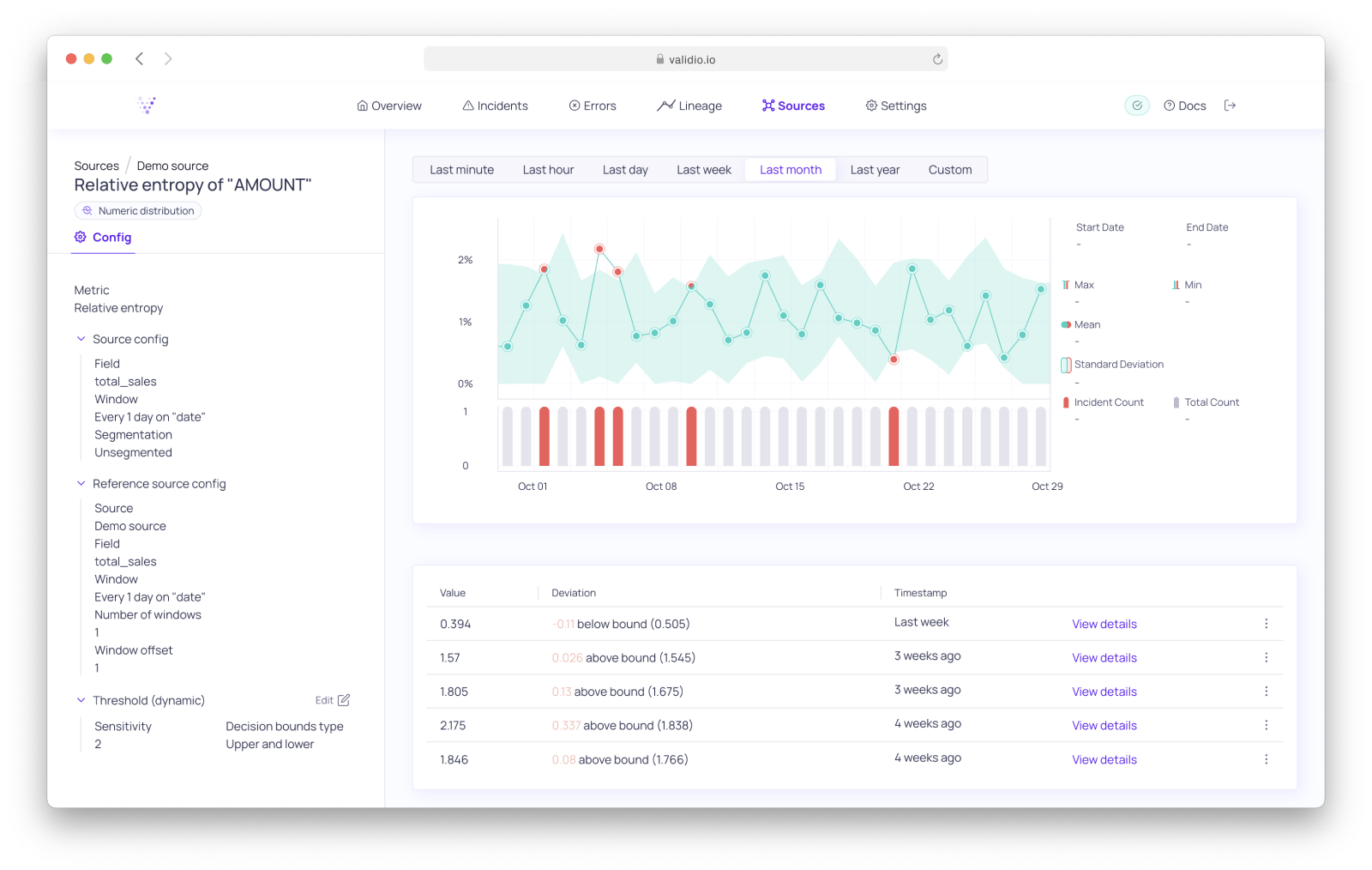Select the Last hour time range

tap(548, 170)
